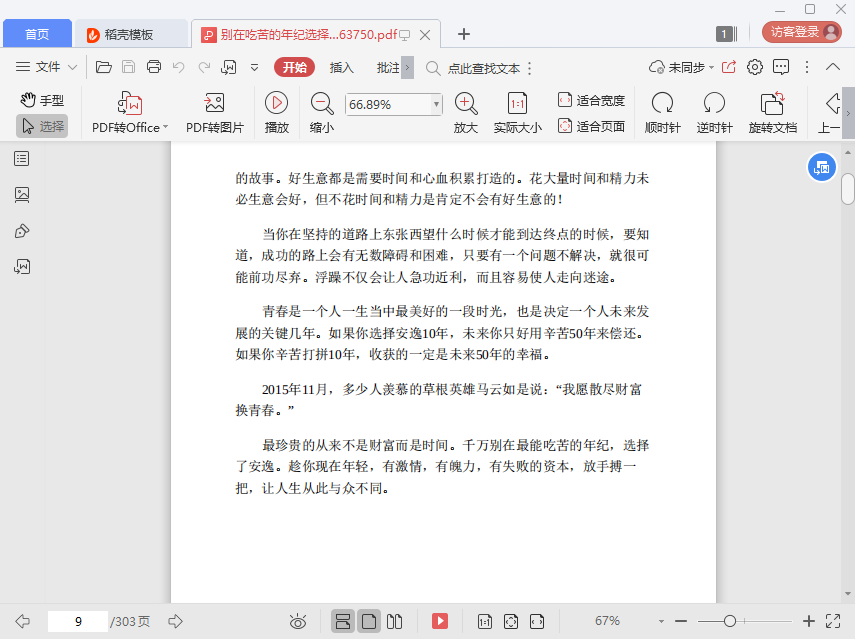Toggle eye protection mode icon in status bar

297,621
